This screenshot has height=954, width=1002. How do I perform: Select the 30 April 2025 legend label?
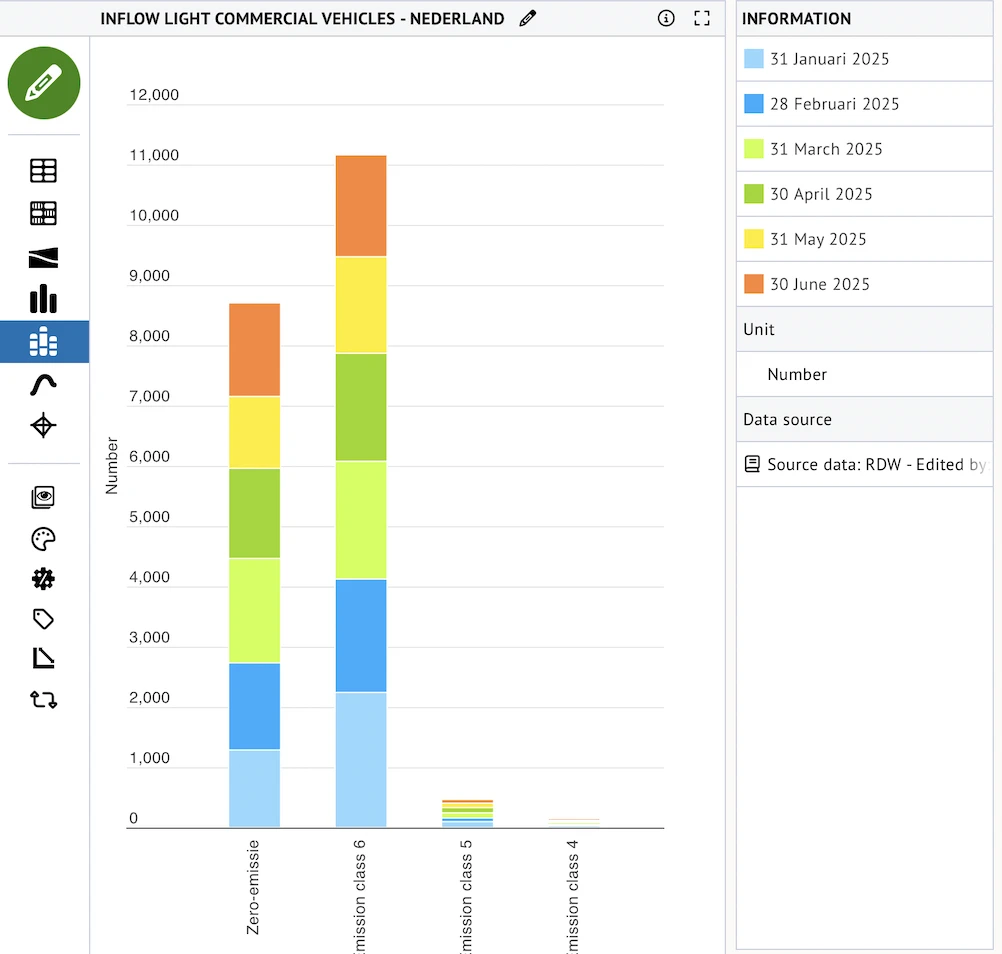(x=821, y=194)
